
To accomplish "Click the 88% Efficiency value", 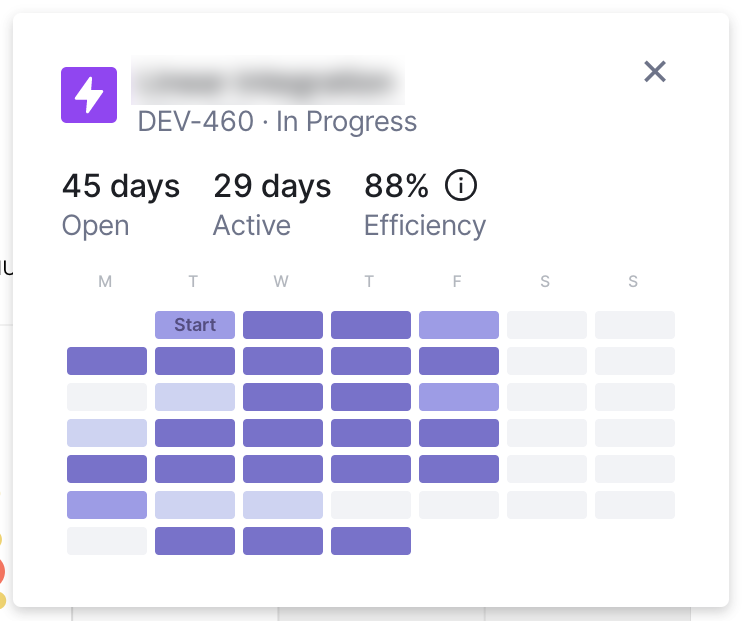I will pyautogui.click(x=396, y=186).
